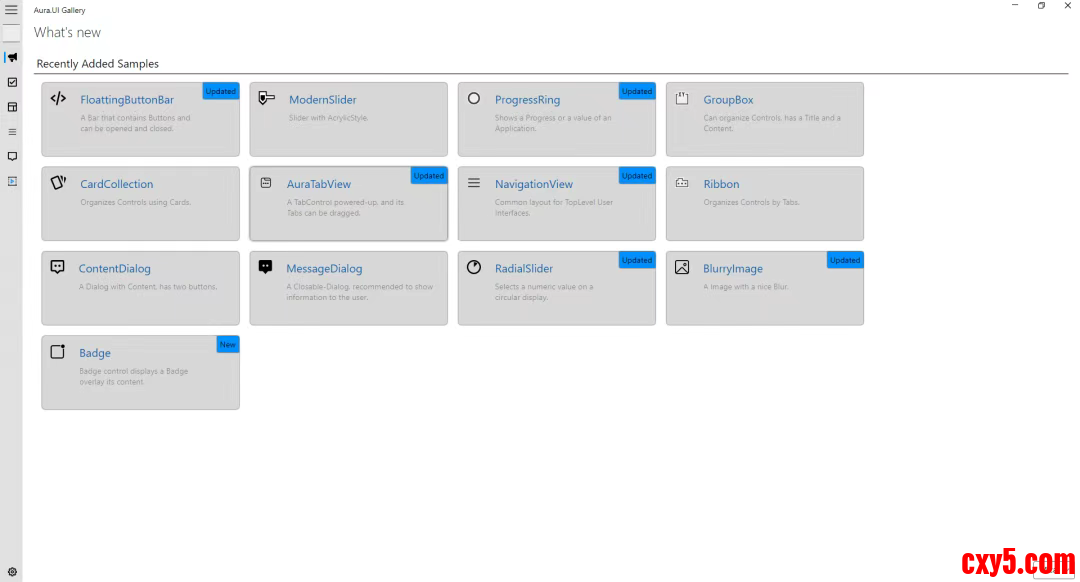Click the MessageDialog filled bubble icon
Screen dimensions: 1080x582
[x=265, y=267]
